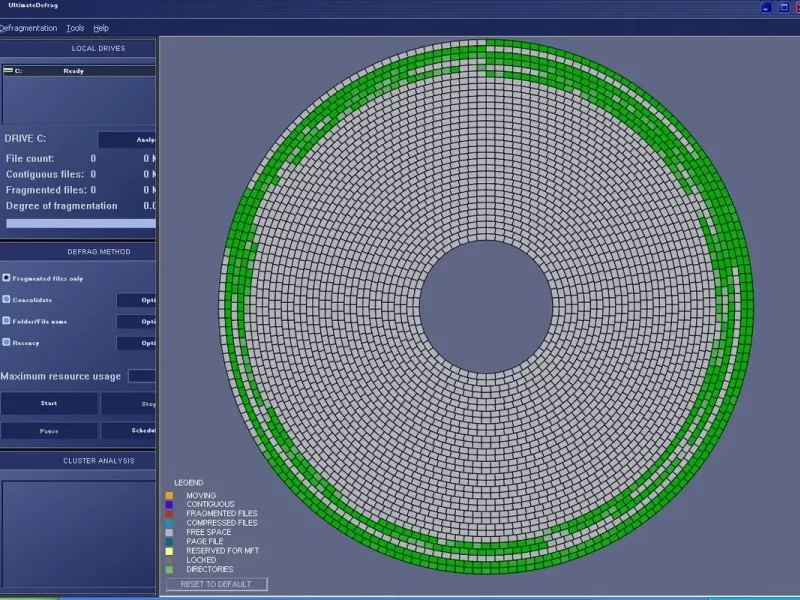The width and height of the screenshot is (800, 600).
Task: Click the Locked legend swatch
Action: pyautogui.click(x=169, y=560)
